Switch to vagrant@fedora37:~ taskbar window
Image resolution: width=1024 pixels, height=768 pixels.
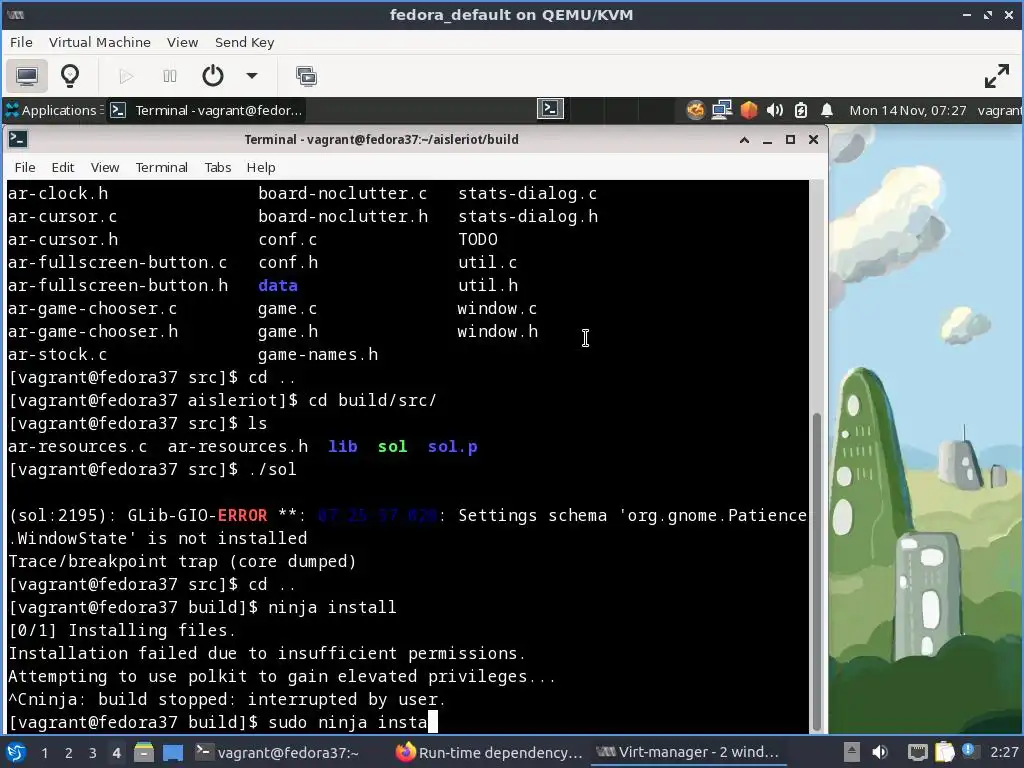coord(278,753)
